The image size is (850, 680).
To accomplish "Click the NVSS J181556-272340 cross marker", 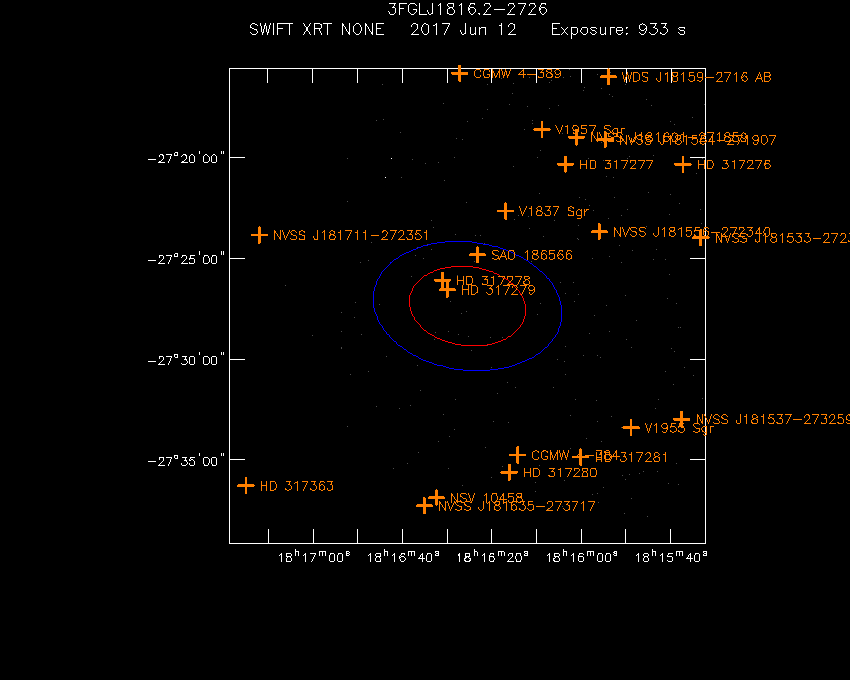I will pyautogui.click(x=599, y=232).
